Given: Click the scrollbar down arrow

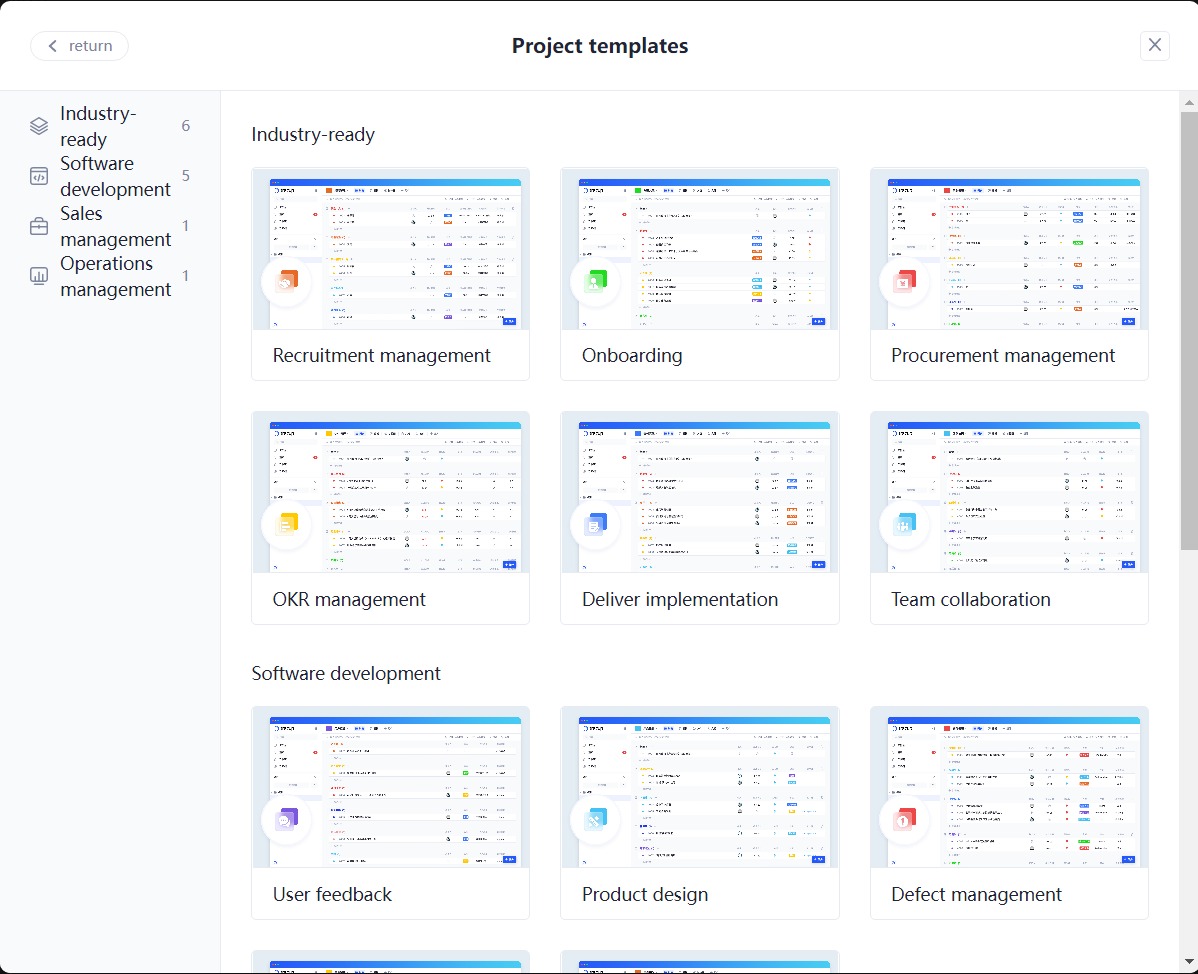Looking at the screenshot, I should [x=1189, y=962].
